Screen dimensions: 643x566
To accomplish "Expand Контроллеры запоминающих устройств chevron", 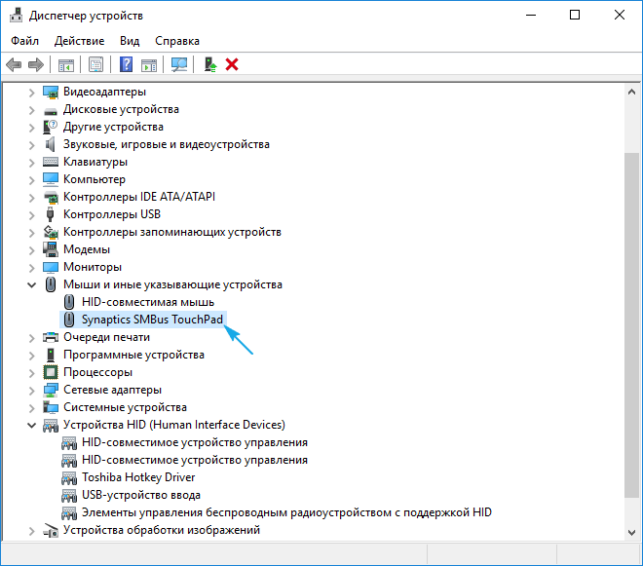I will coord(32,233).
